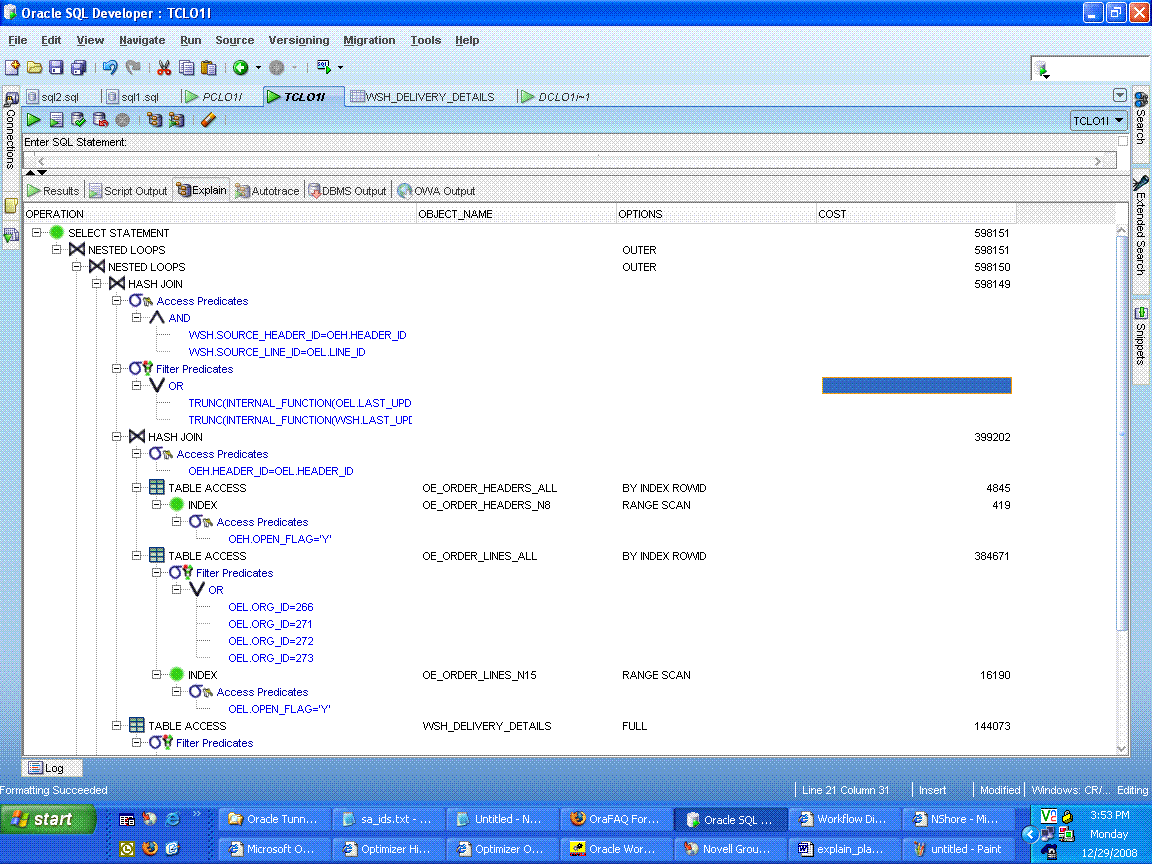Collapse the AND predicate node
Screen dimensions: 1152x864
pyautogui.click(x=136, y=318)
